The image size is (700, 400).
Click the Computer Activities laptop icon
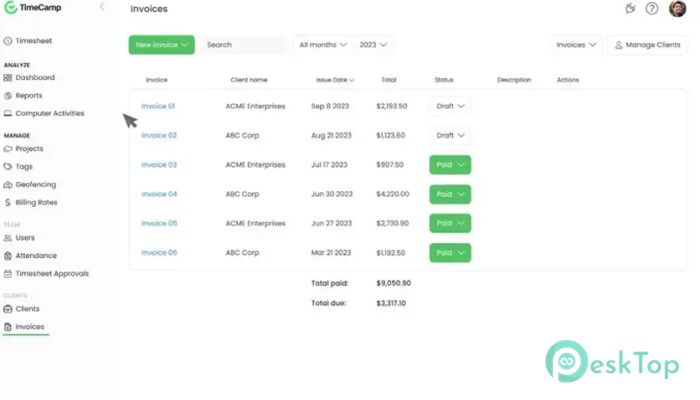(x=8, y=113)
